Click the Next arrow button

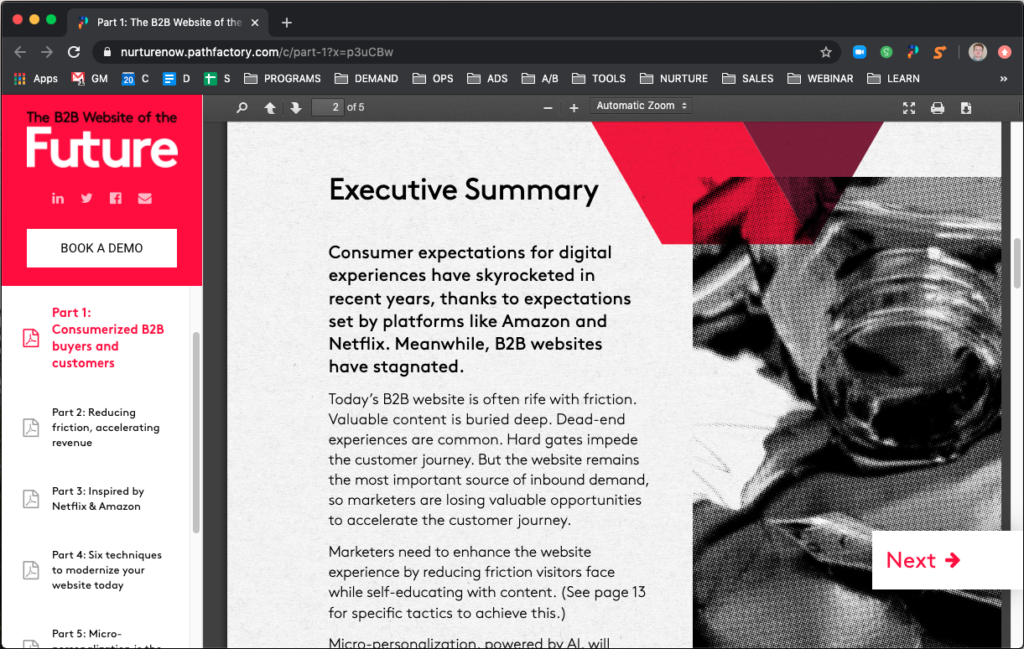click(925, 560)
